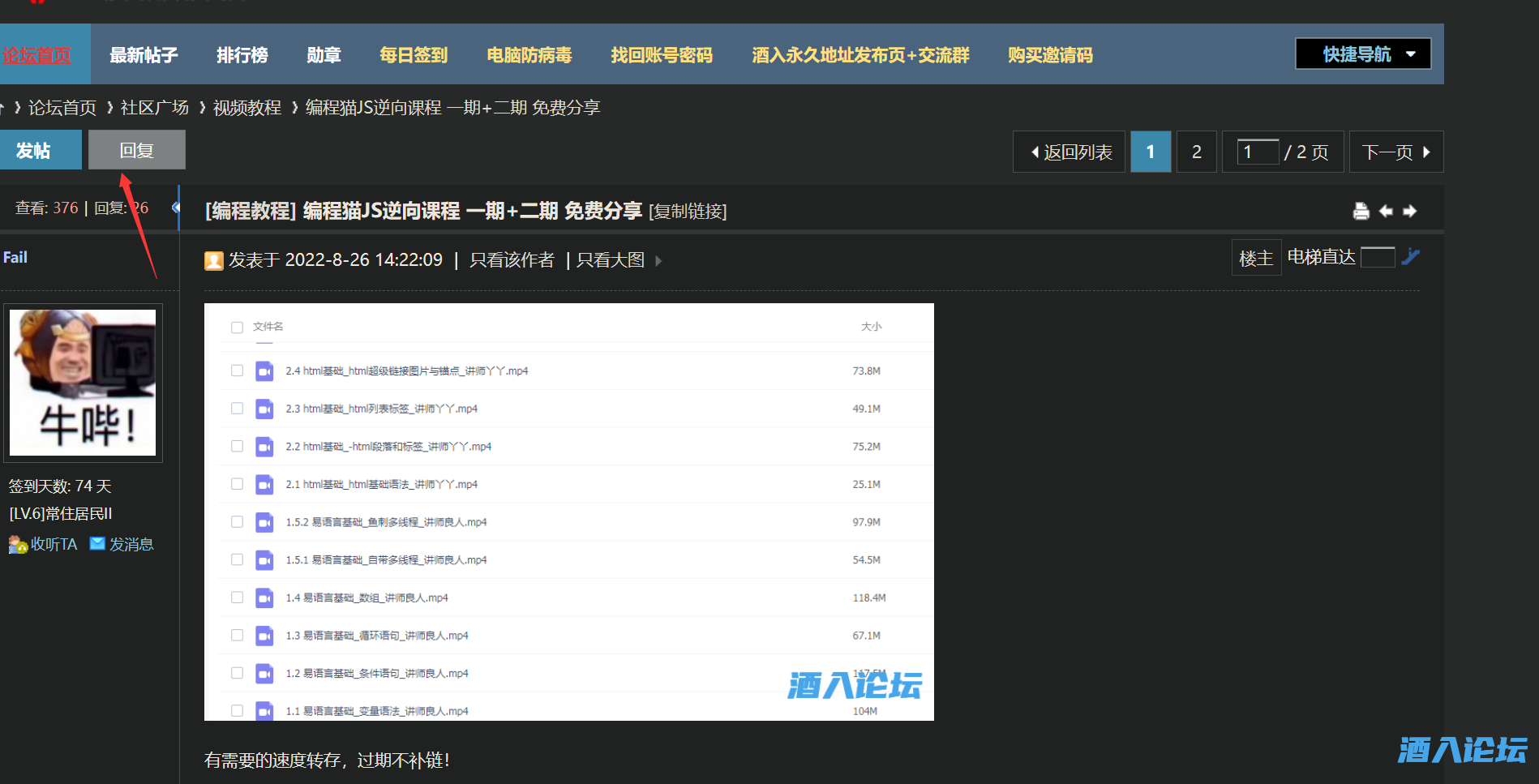1539x784 pixels.
Task: Collapse the left sidebar with the blue arrow
Action: point(177,208)
